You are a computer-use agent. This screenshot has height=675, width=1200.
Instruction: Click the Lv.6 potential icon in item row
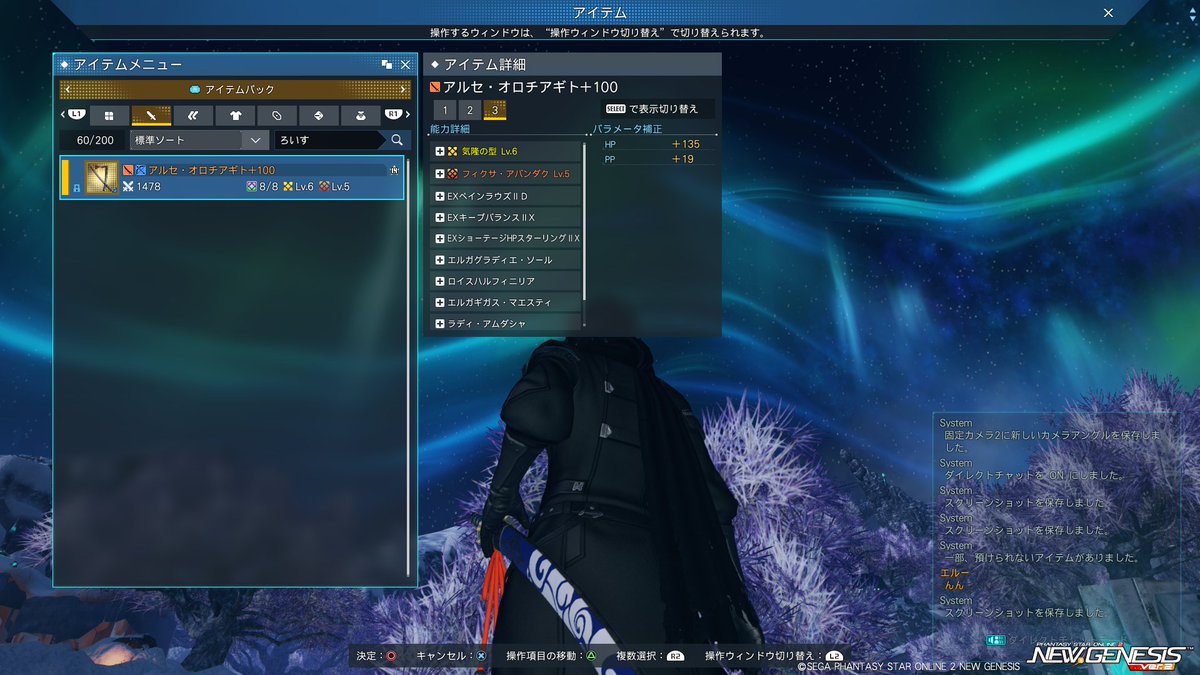[288, 186]
